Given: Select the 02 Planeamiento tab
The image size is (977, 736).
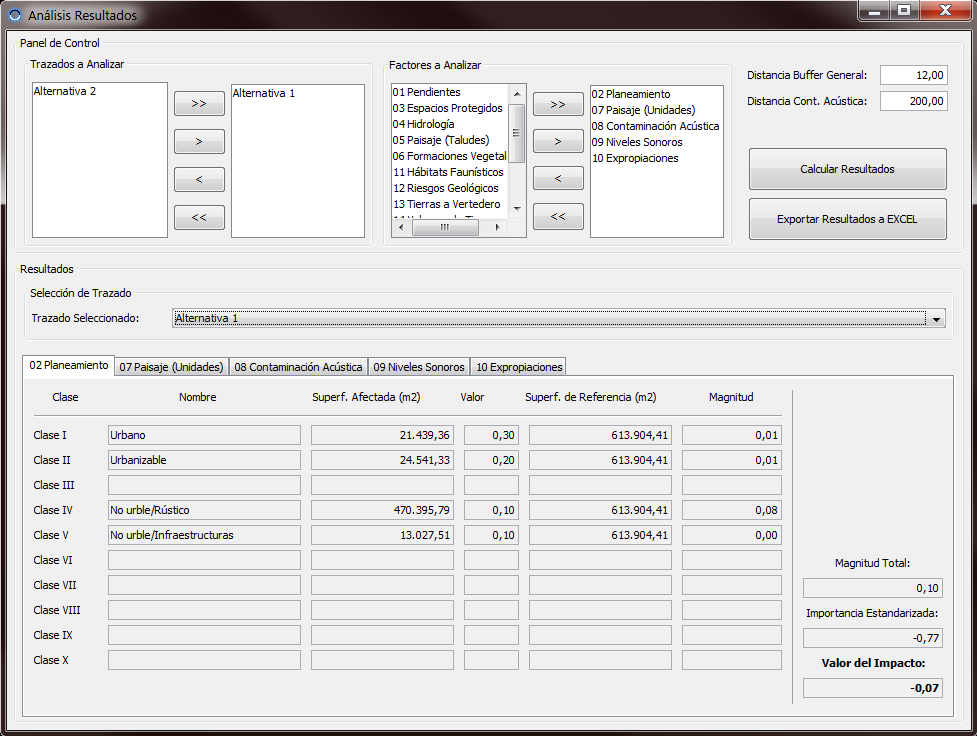Looking at the screenshot, I should coord(69,365).
